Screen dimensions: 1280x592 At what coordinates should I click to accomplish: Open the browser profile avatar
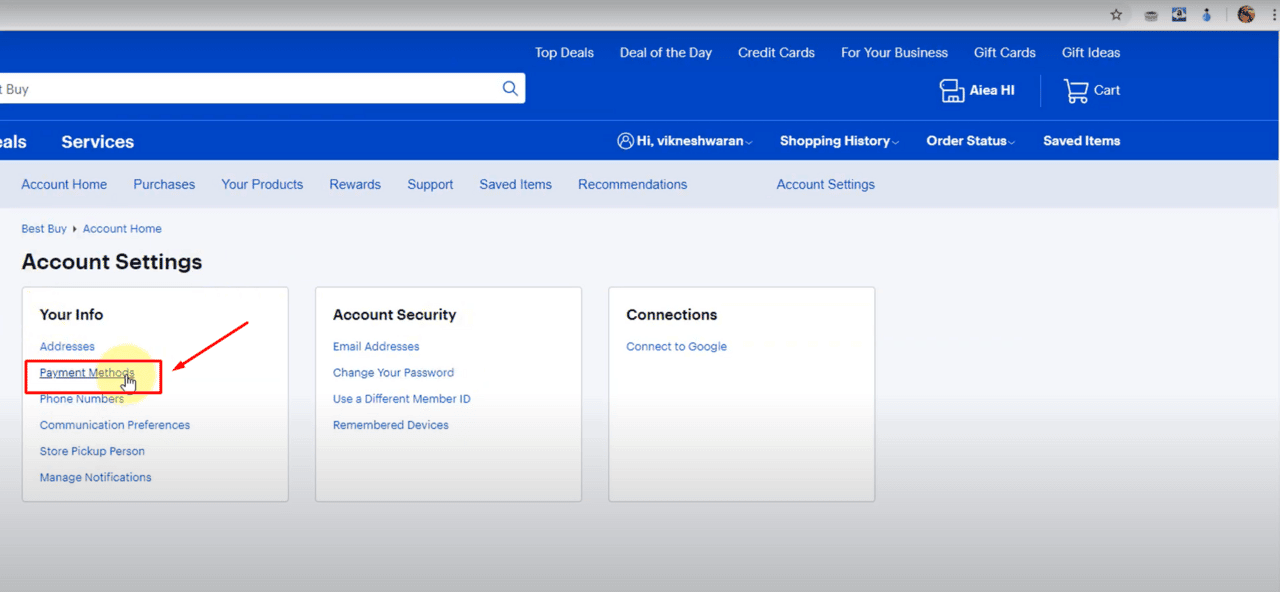[x=1246, y=15]
